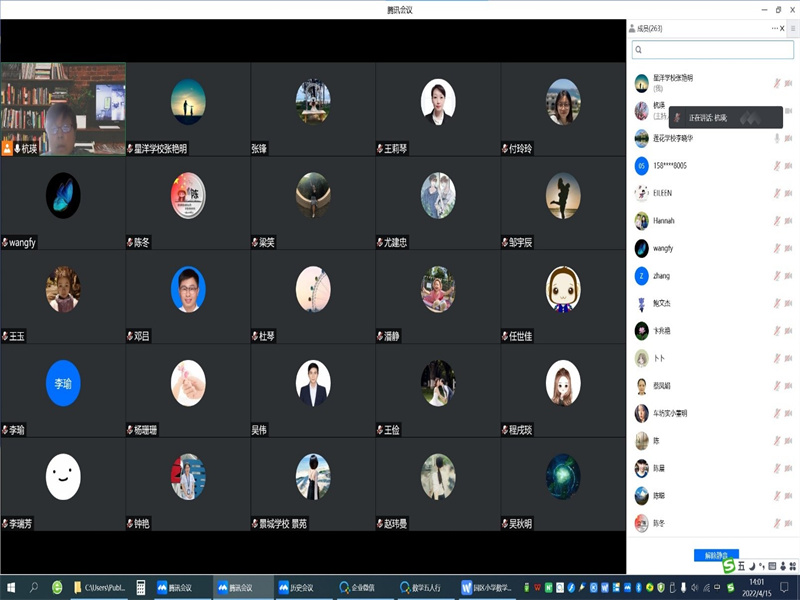Select the 星洋学校张艳明 participant tile
The height and width of the screenshot is (600, 800).
click(188, 109)
